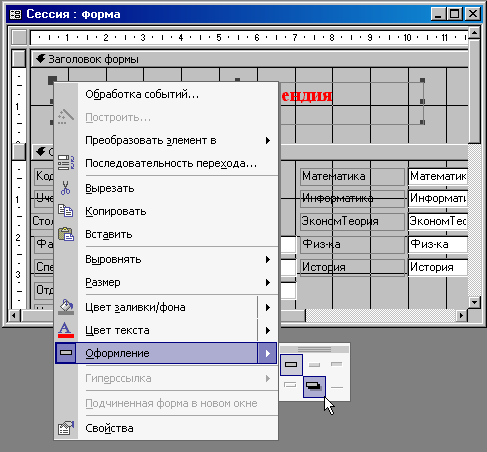Maximize the Сессия : форма window
The image size is (487, 452).
coord(455,14)
